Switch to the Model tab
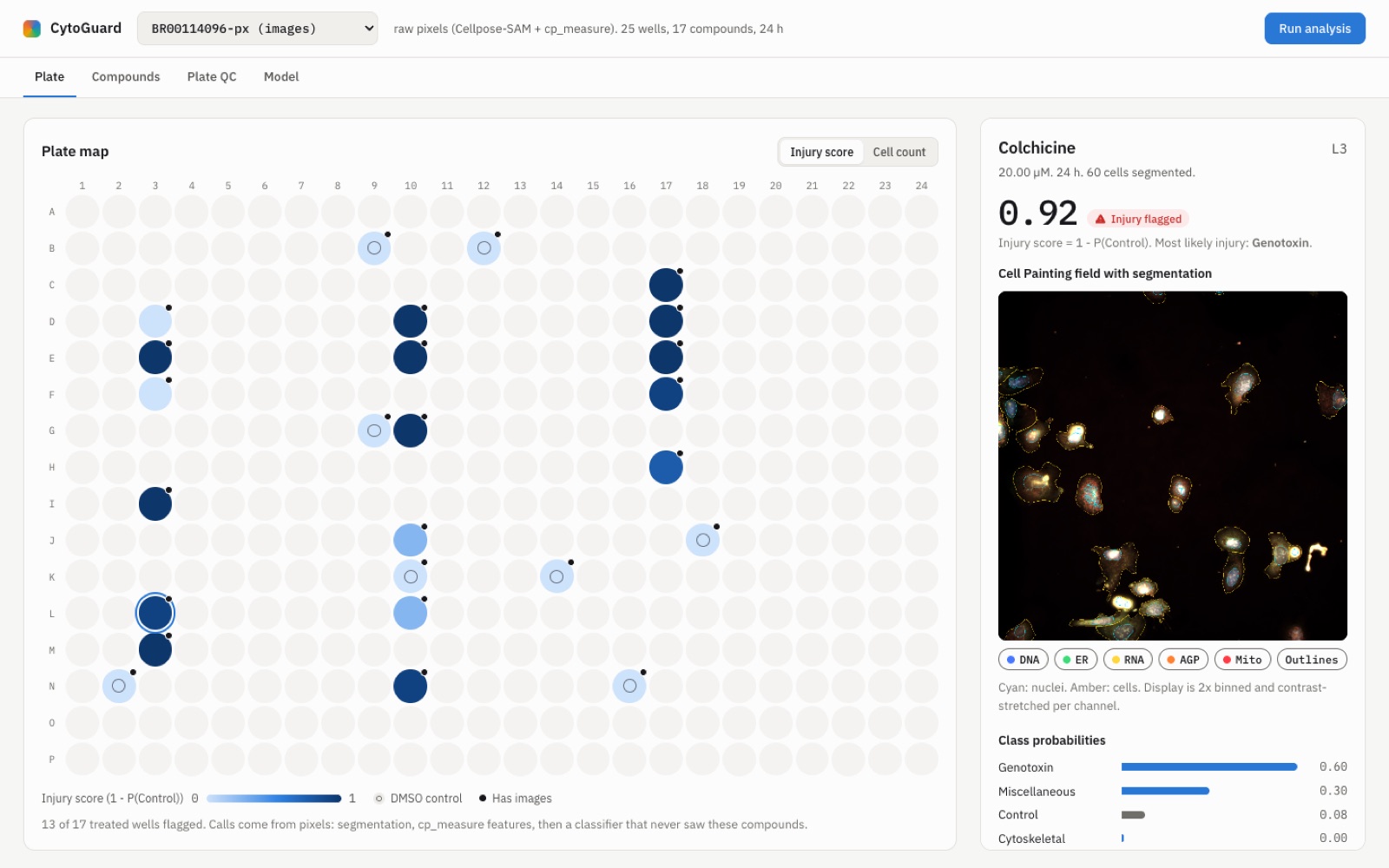 click(281, 76)
